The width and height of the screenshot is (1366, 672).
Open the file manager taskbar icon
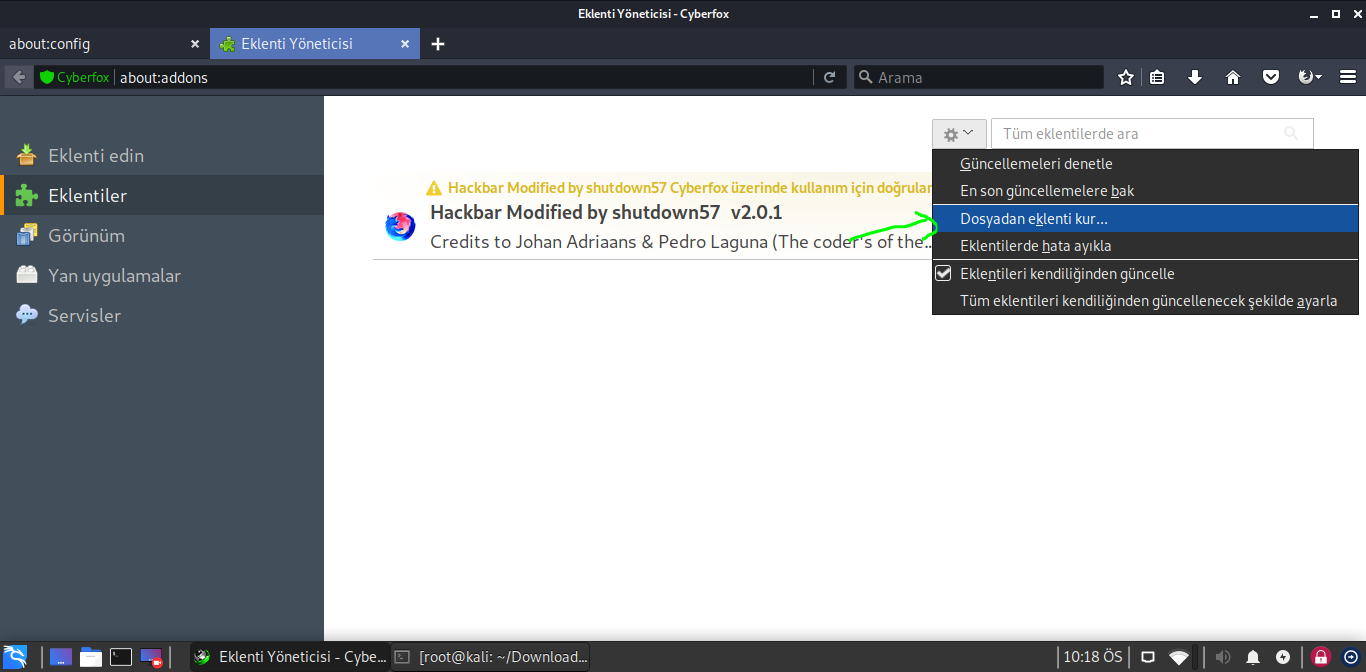click(x=91, y=657)
